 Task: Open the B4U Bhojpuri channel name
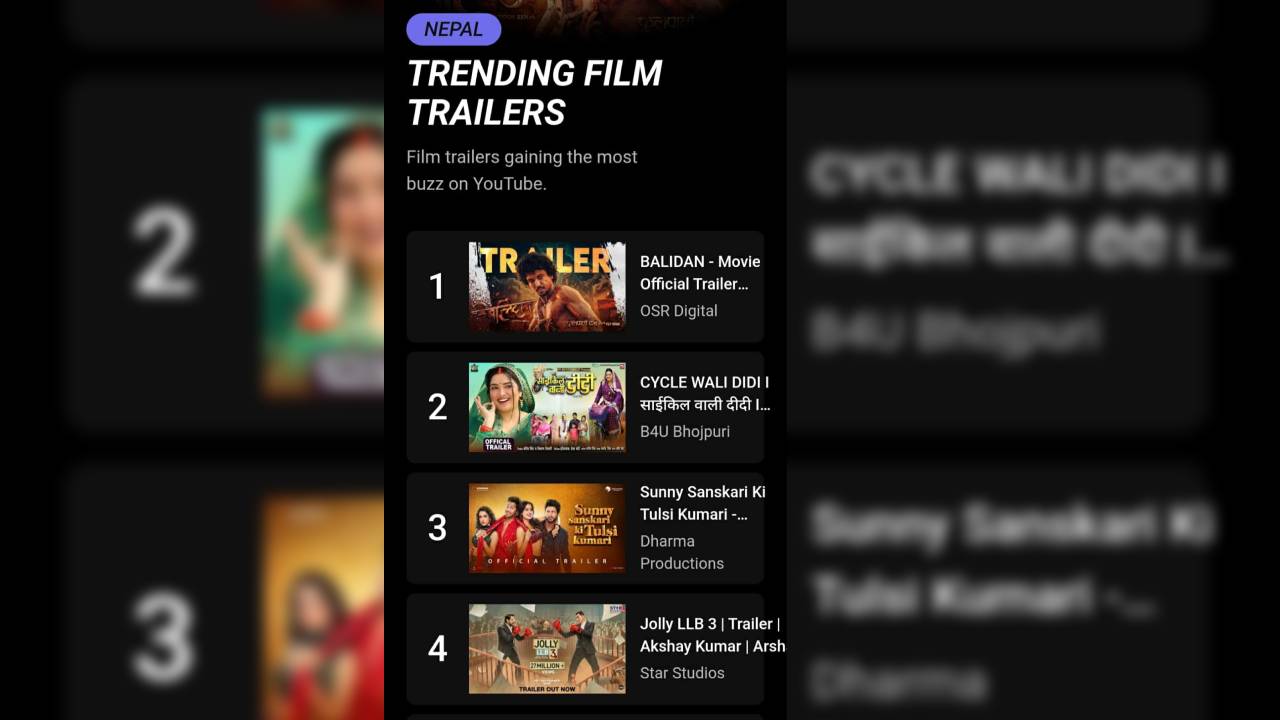[685, 432]
